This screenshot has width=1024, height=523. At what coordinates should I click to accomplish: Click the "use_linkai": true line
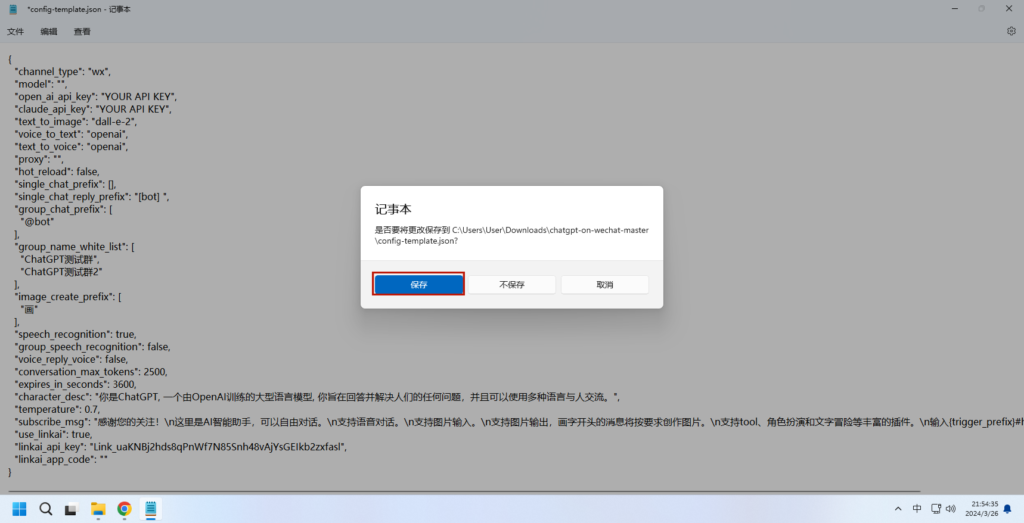tap(54, 434)
